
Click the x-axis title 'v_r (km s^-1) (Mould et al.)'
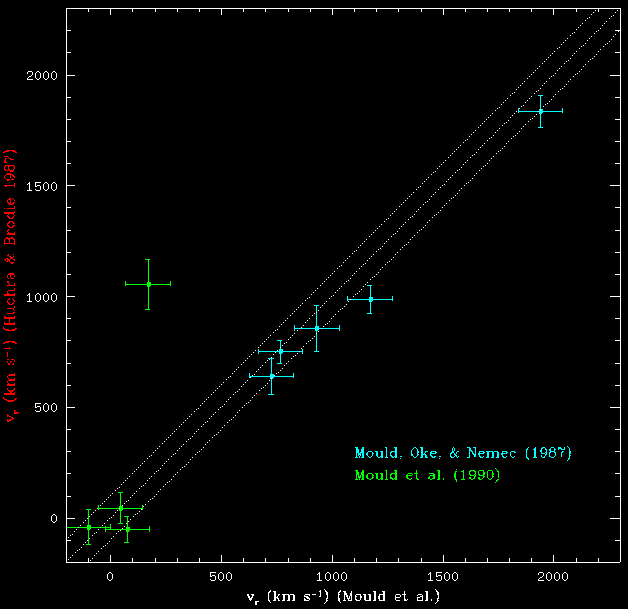(x=343, y=597)
